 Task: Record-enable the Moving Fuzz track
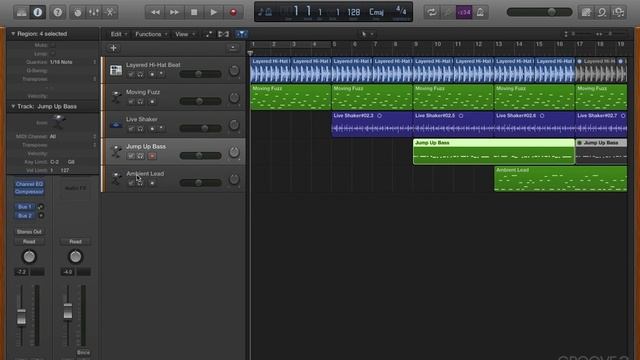(x=152, y=102)
